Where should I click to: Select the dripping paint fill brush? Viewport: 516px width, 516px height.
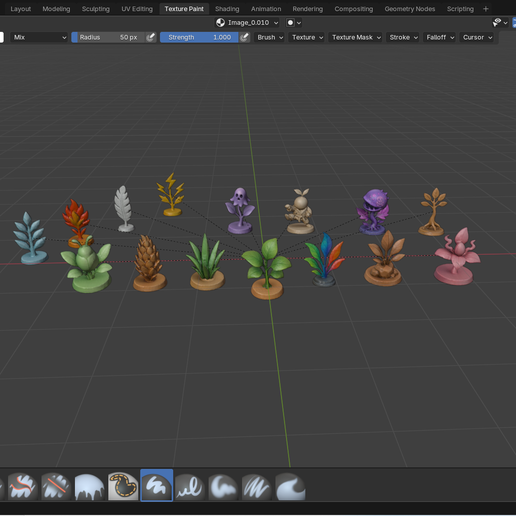pyautogui.click(x=89, y=486)
